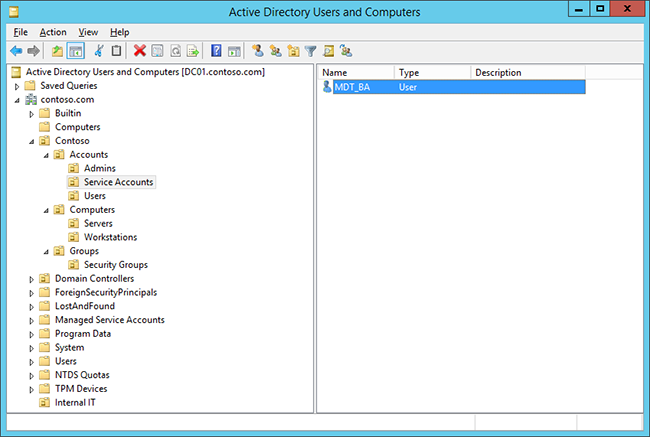Click the Cut scissors toolbar icon
650x437 pixels.
click(x=99, y=50)
